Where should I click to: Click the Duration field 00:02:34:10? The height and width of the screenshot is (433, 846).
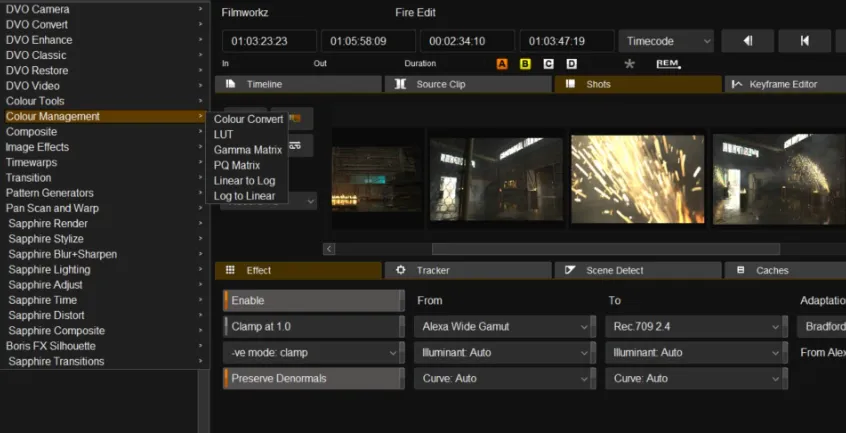(x=468, y=41)
